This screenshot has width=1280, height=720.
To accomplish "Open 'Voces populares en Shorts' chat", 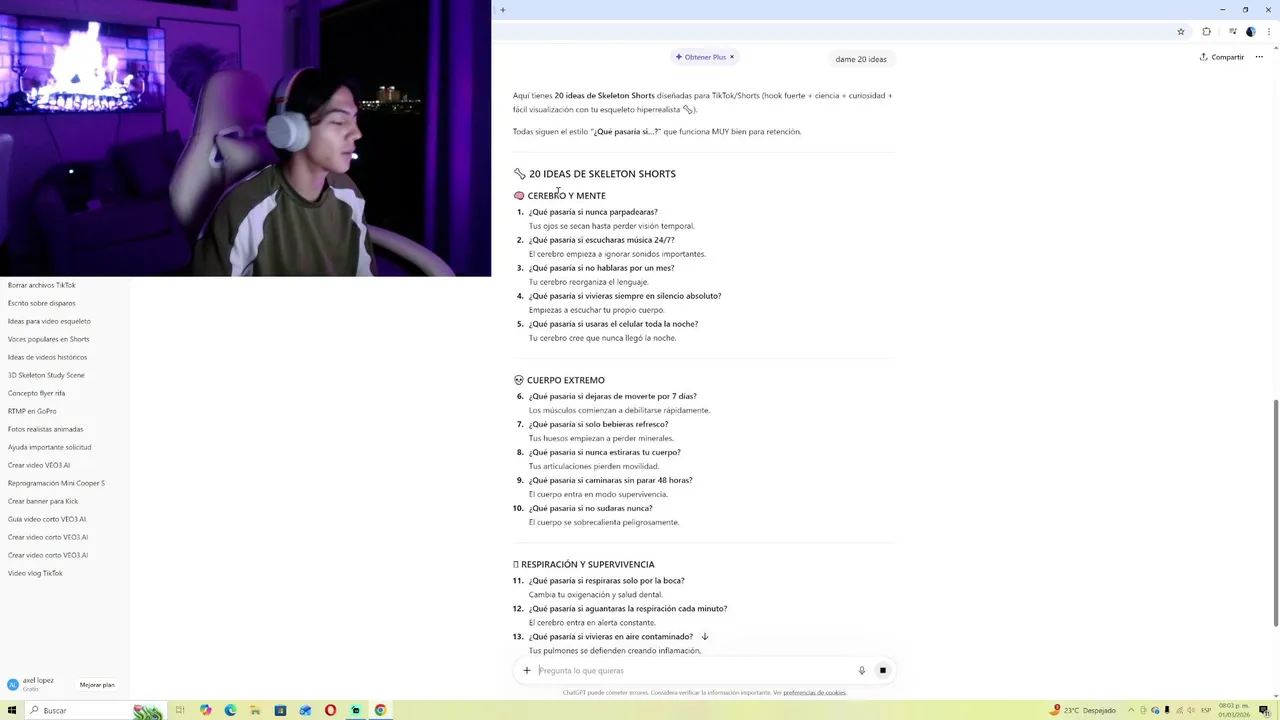I will click(x=48, y=339).
